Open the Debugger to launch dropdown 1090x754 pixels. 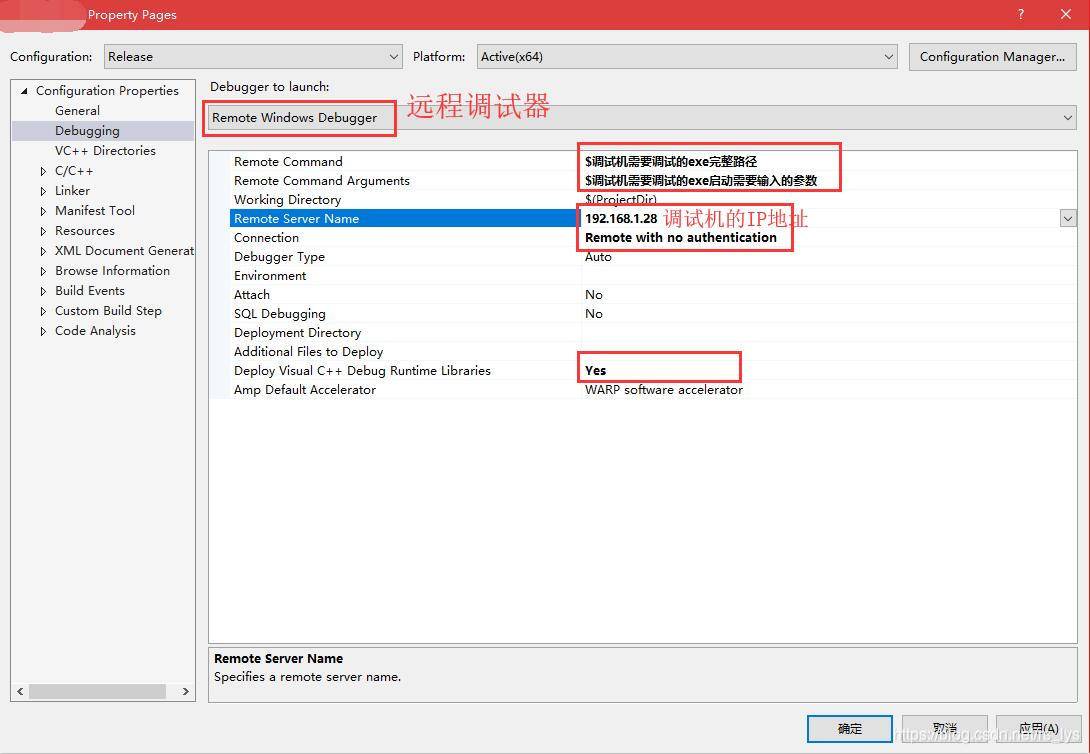tap(641, 117)
